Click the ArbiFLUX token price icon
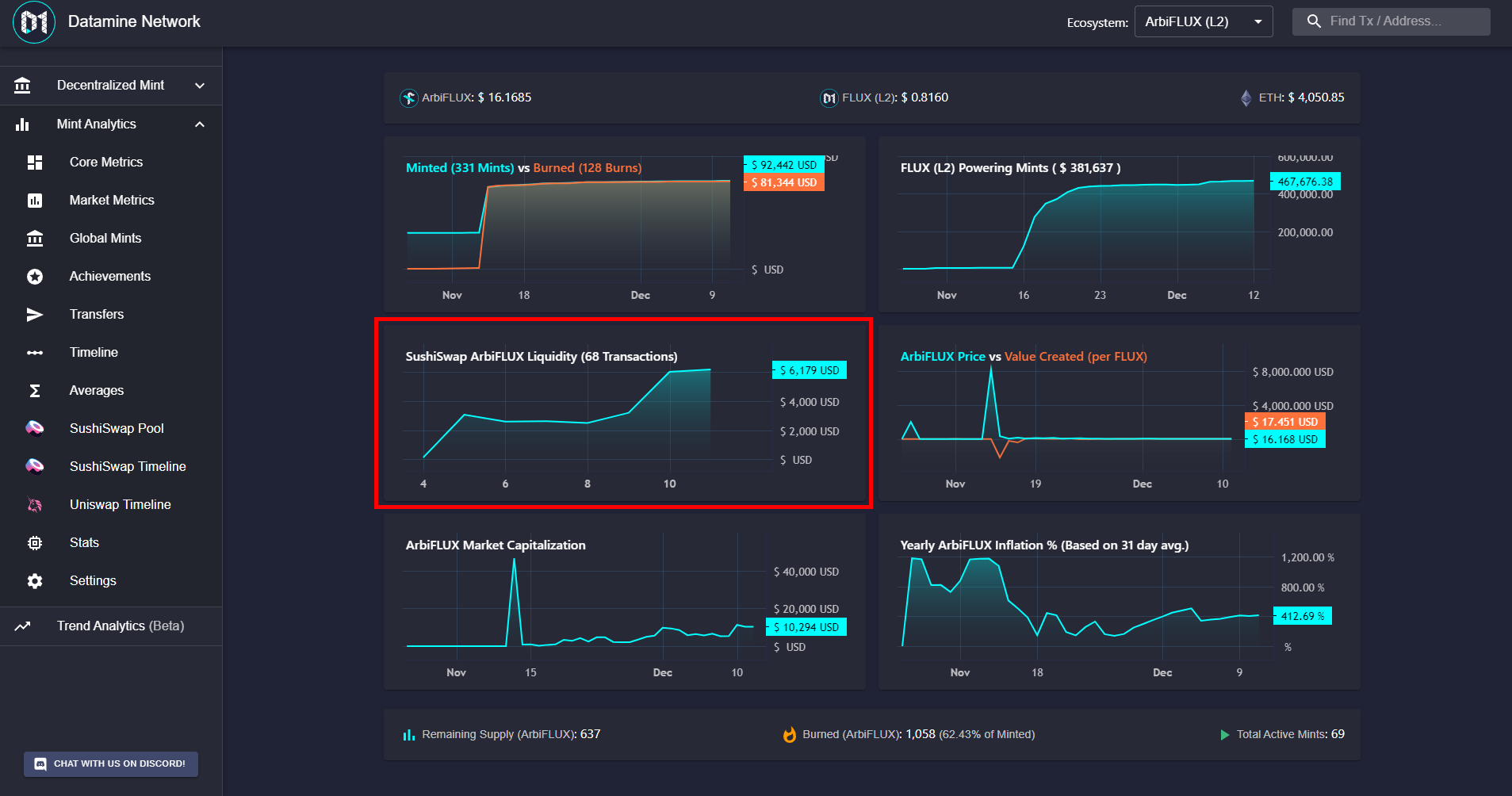 point(409,98)
